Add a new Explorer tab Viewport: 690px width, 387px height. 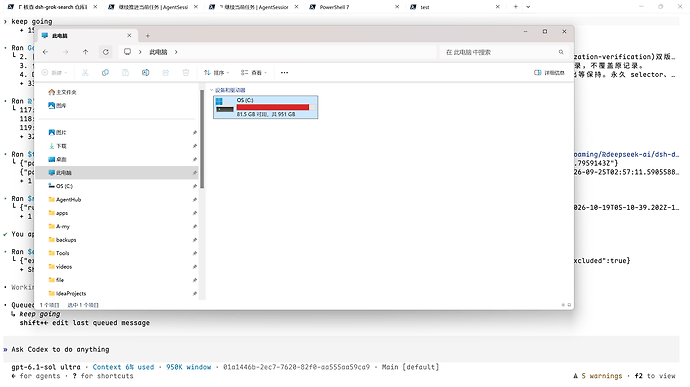147,36
